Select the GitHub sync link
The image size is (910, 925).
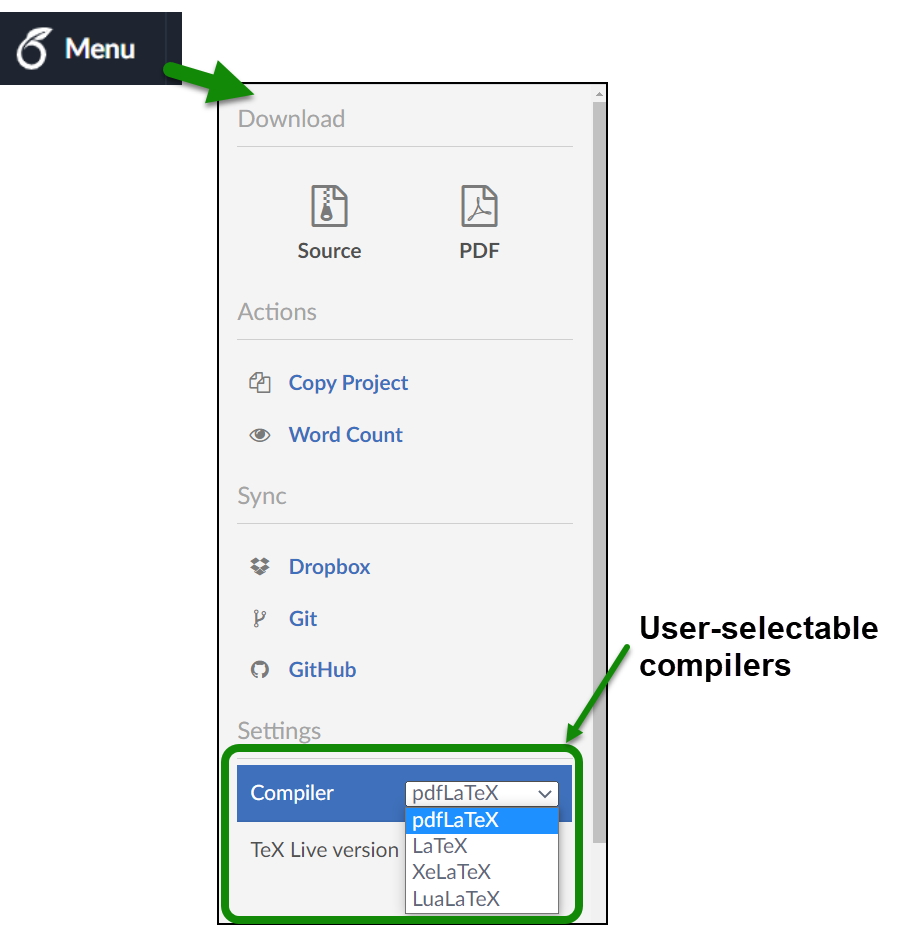point(322,670)
